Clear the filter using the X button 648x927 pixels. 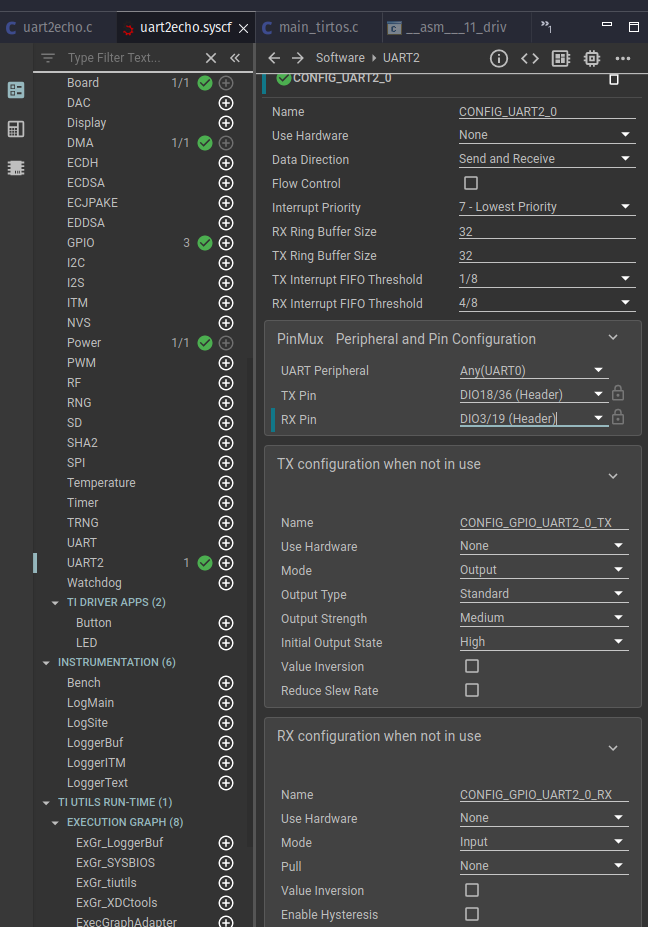click(209, 57)
